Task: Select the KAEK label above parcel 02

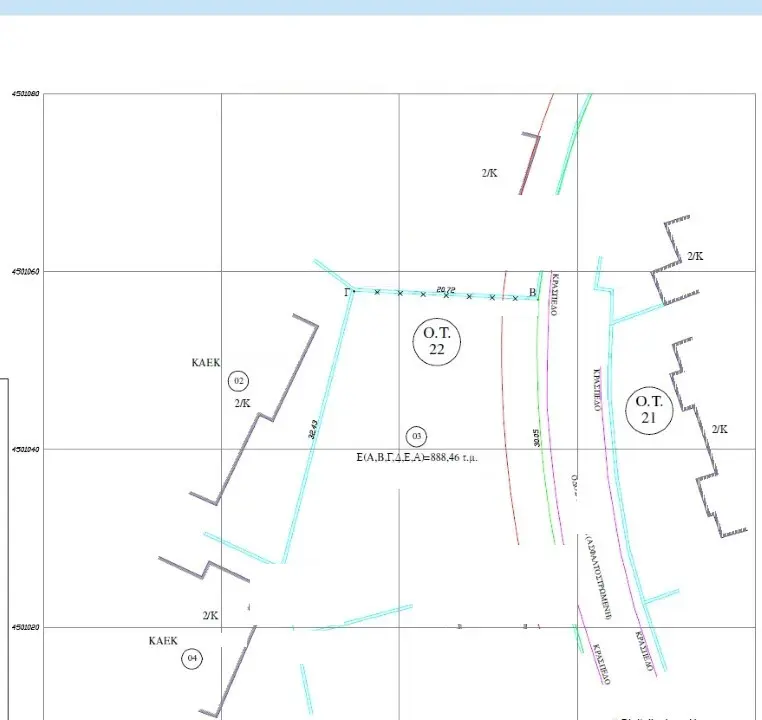Action: click(205, 362)
